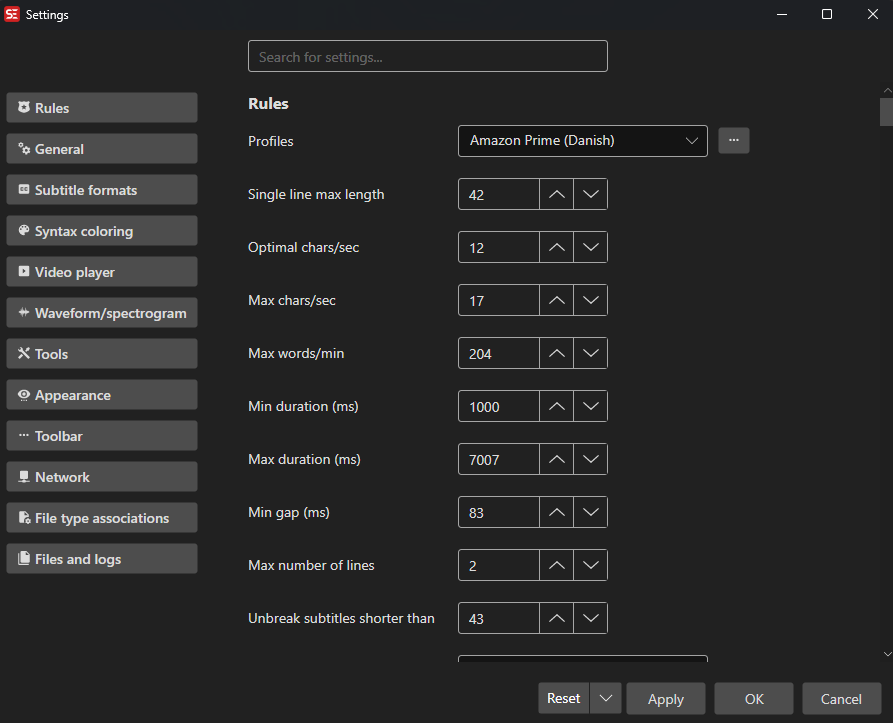Decrease Max number of lines
Screen dimensions: 893x723
tap(591, 565)
